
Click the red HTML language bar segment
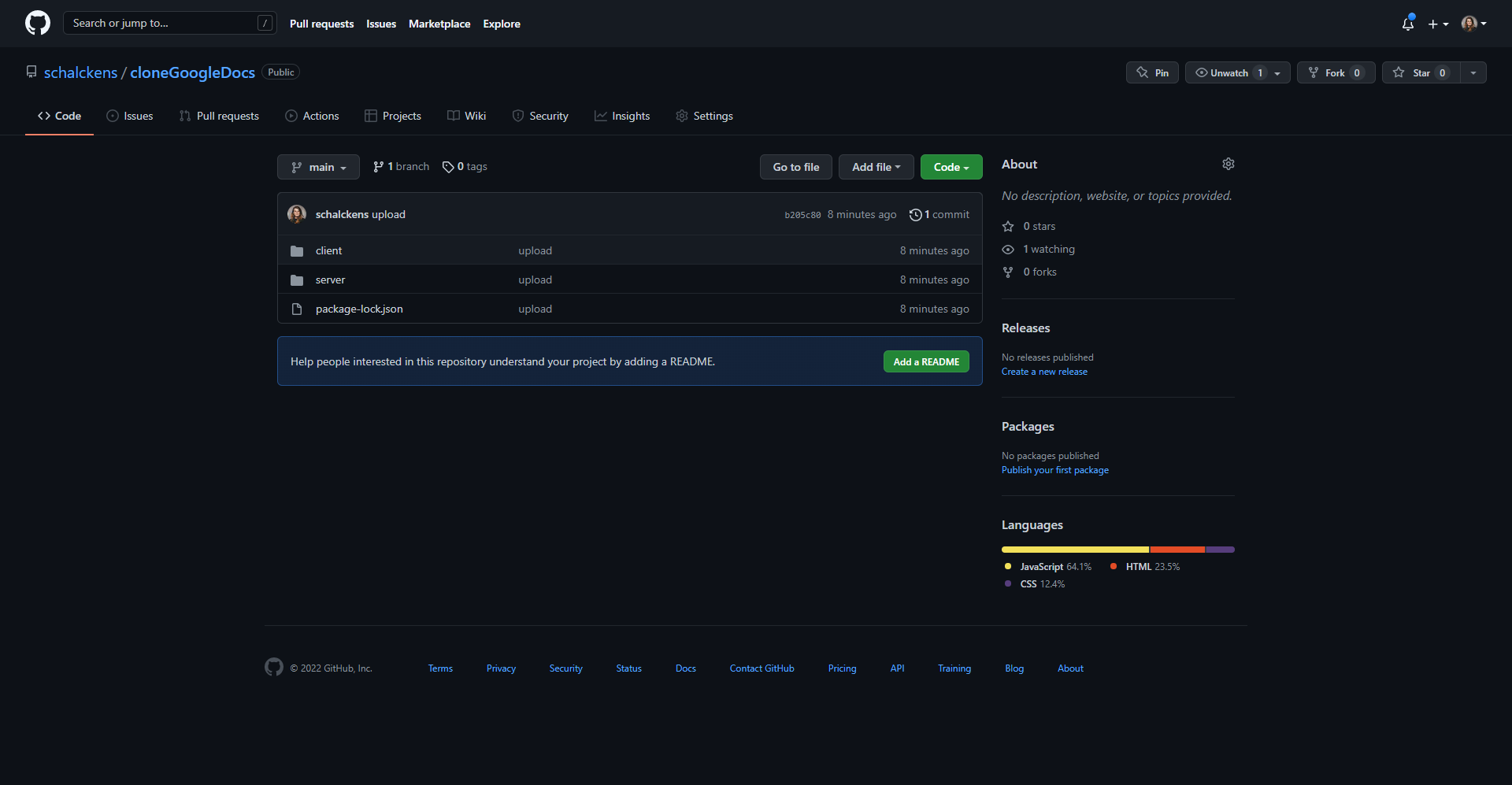(x=1177, y=550)
